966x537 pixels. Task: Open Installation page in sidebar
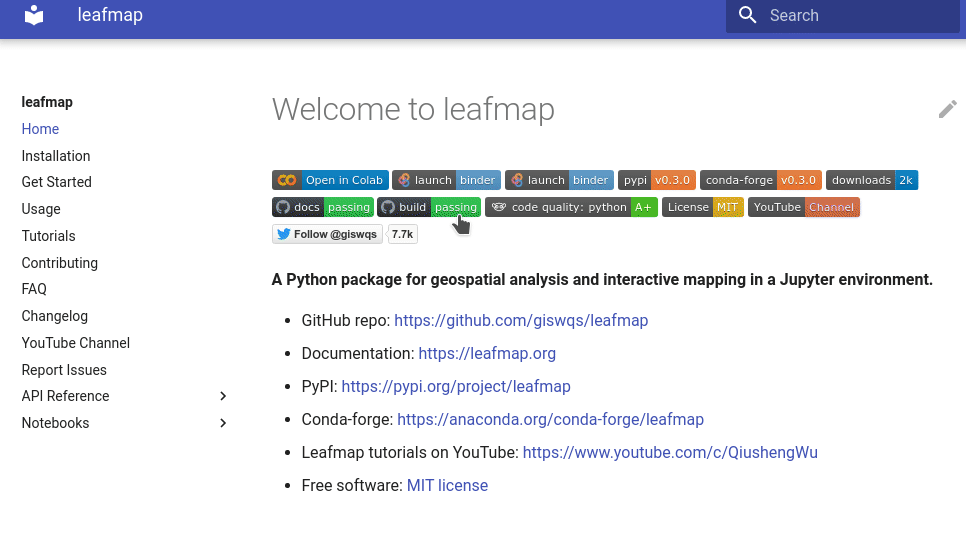(55, 156)
